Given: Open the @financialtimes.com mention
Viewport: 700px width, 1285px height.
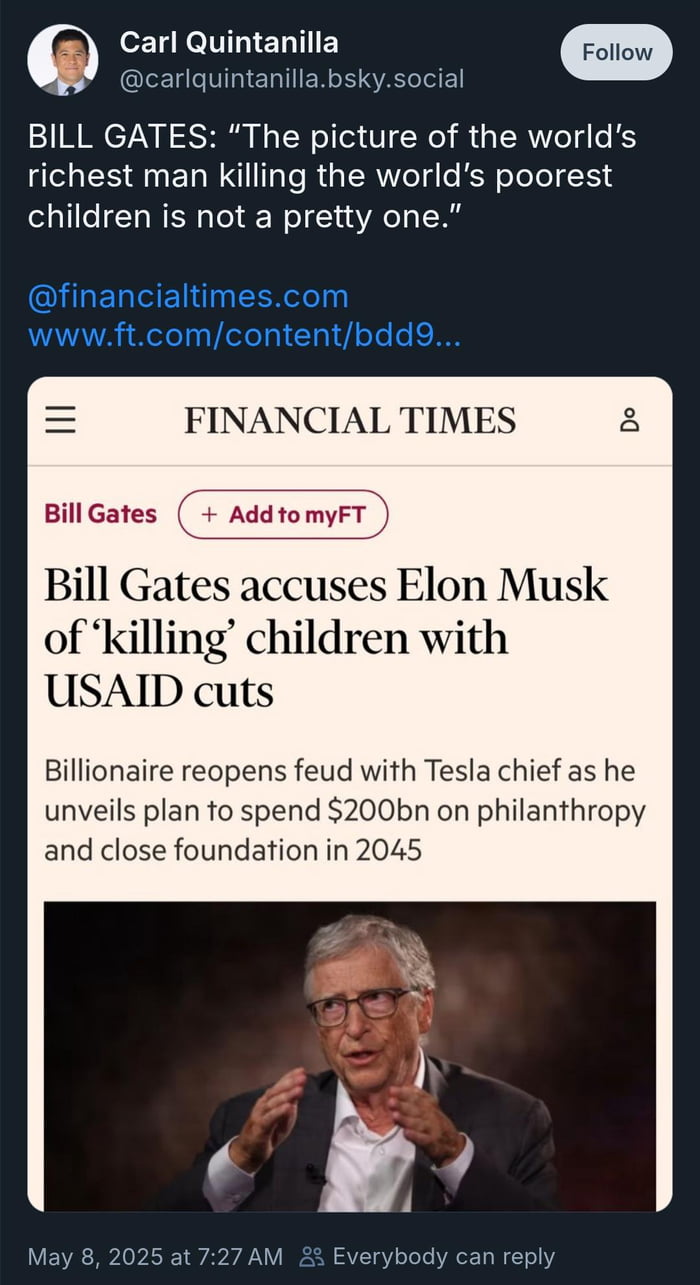Looking at the screenshot, I should tap(188, 297).
